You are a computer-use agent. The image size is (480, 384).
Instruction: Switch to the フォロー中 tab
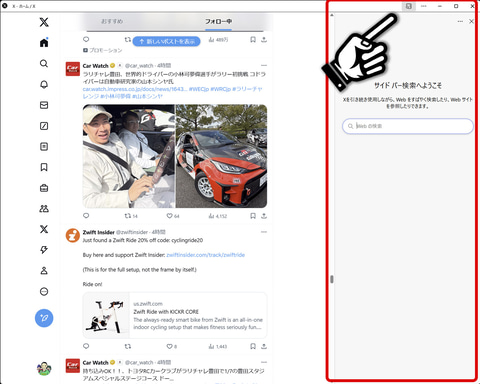point(218,21)
